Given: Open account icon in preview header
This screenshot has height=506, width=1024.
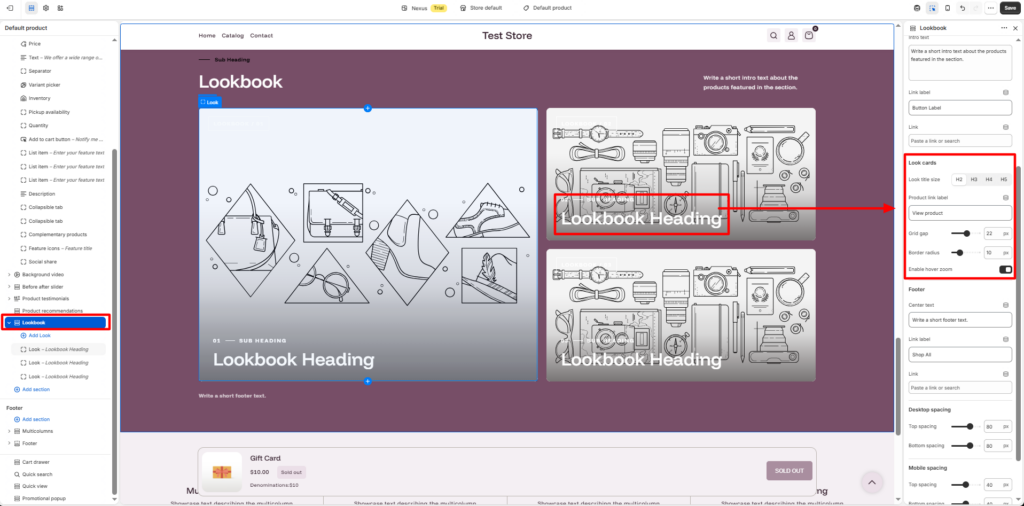Looking at the screenshot, I should [791, 36].
